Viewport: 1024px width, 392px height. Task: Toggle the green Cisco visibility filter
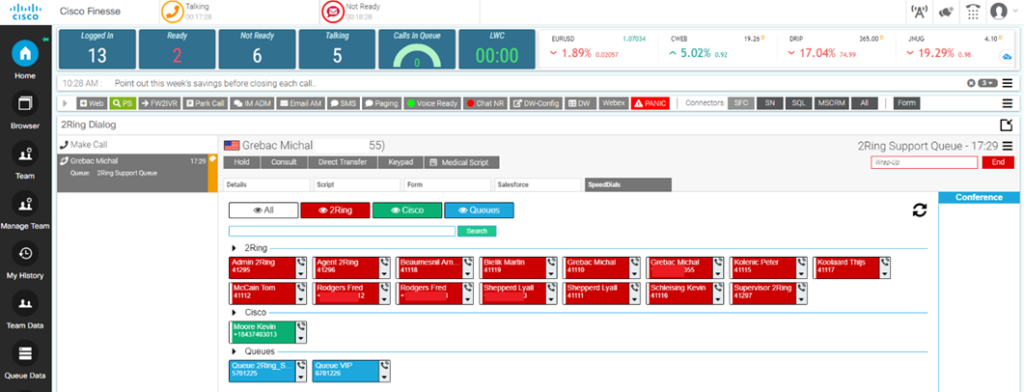(x=408, y=210)
